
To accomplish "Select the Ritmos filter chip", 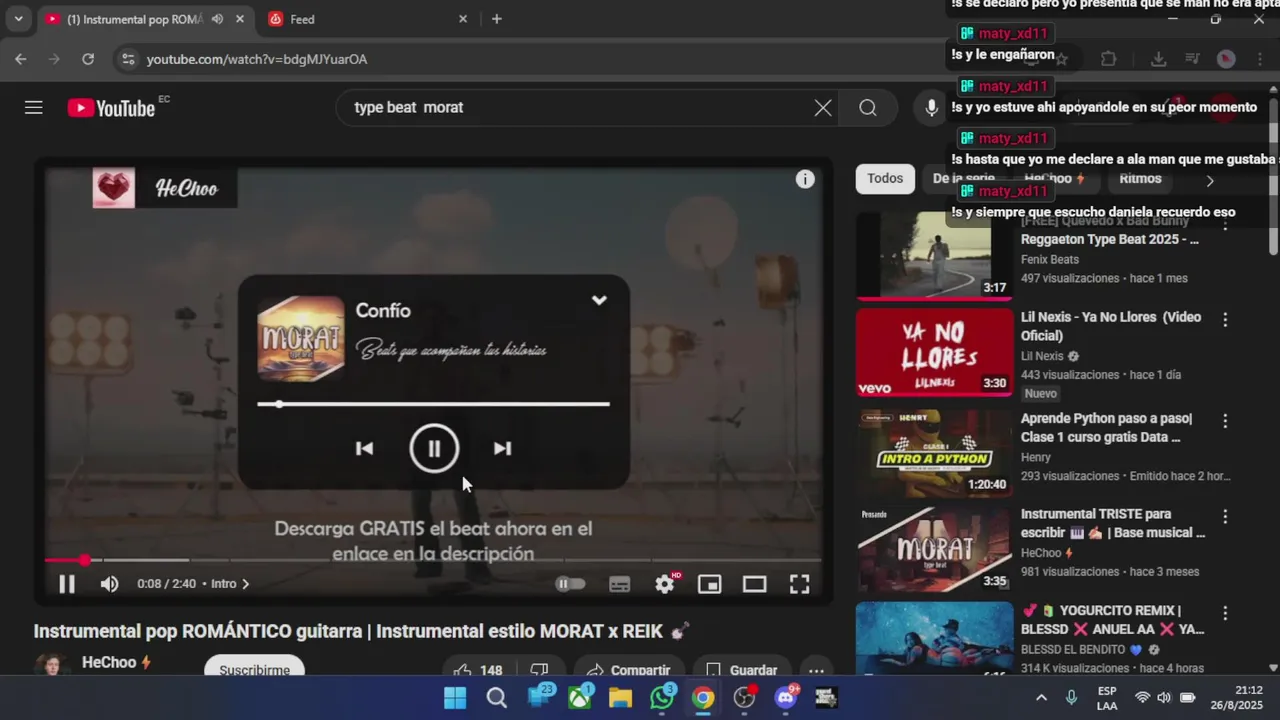I will [x=1140, y=179].
